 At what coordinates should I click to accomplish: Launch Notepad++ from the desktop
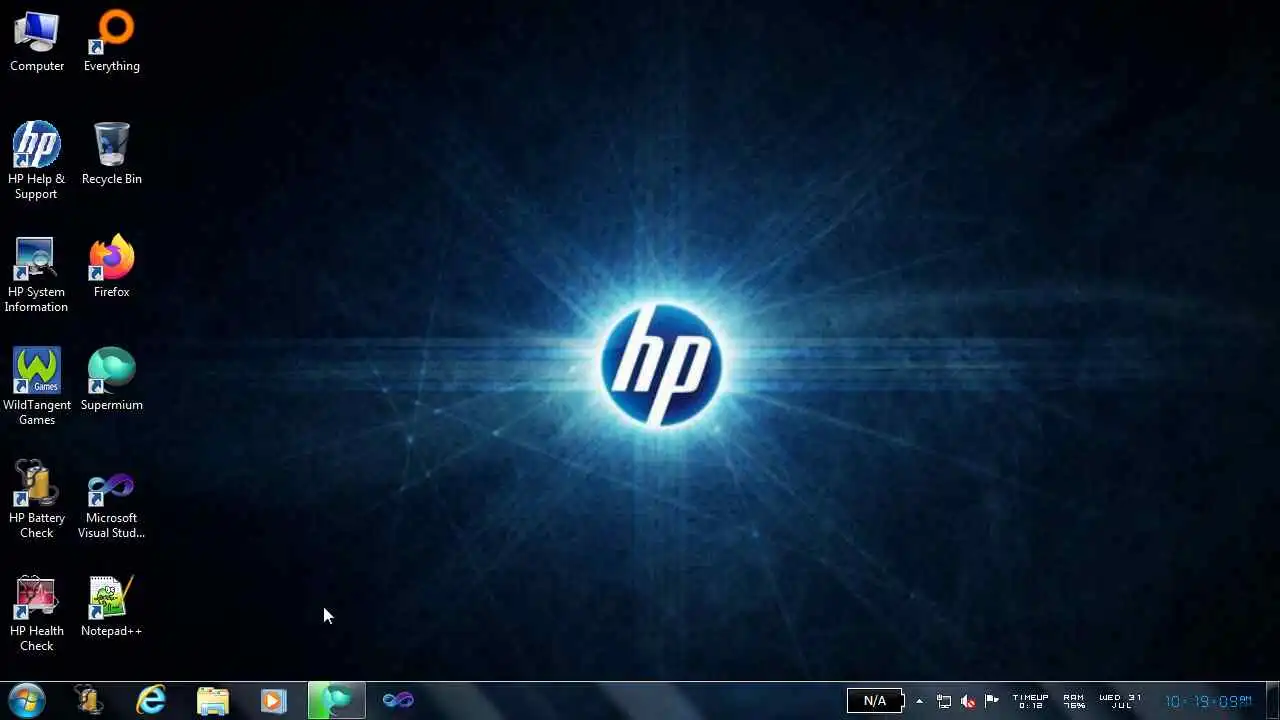[112, 606]
